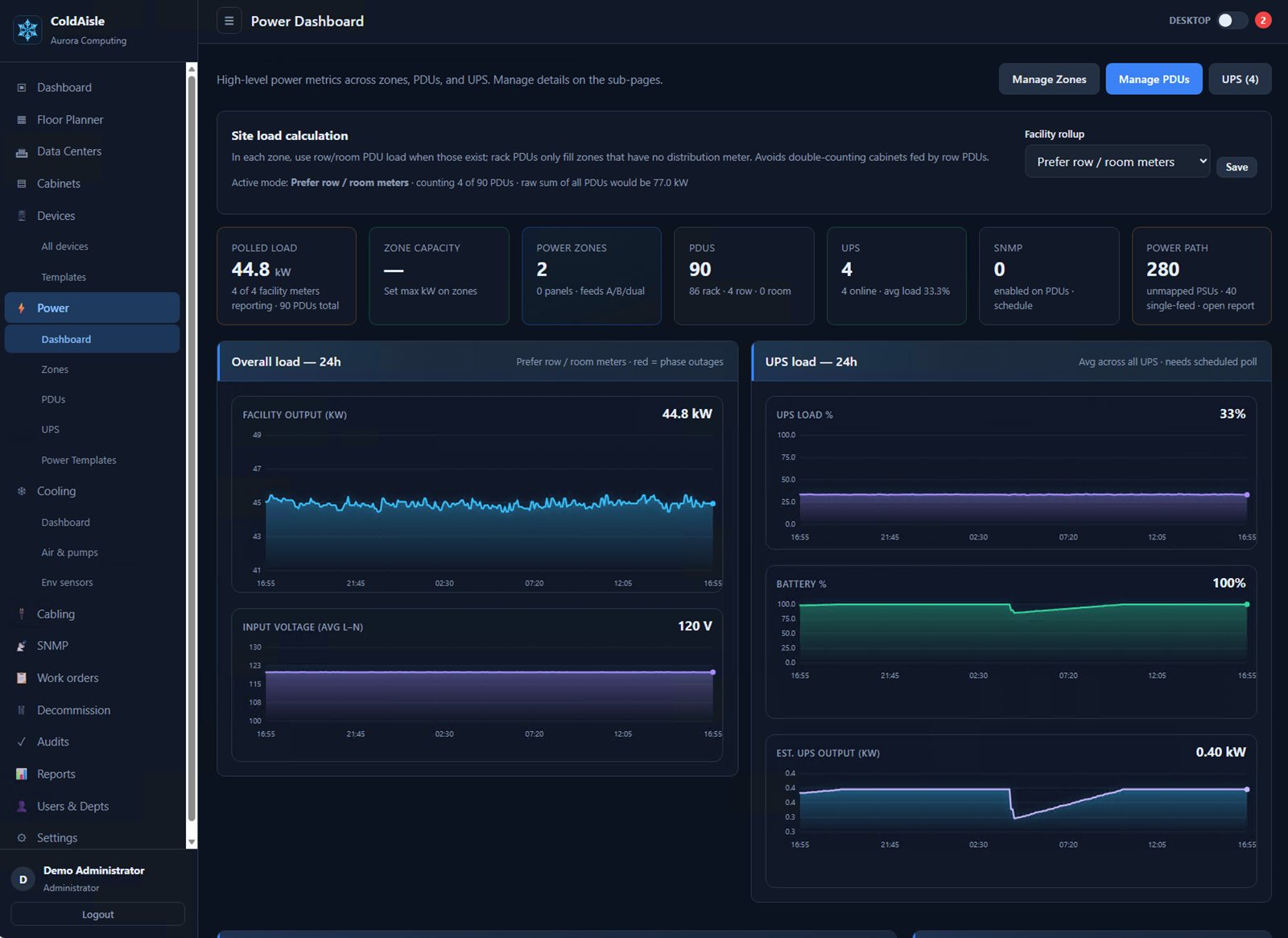The width and height of the screenshot is (1288, 938).
Task: Click the Floor Planner sidebar icon
Action: [x=22, y=120]
